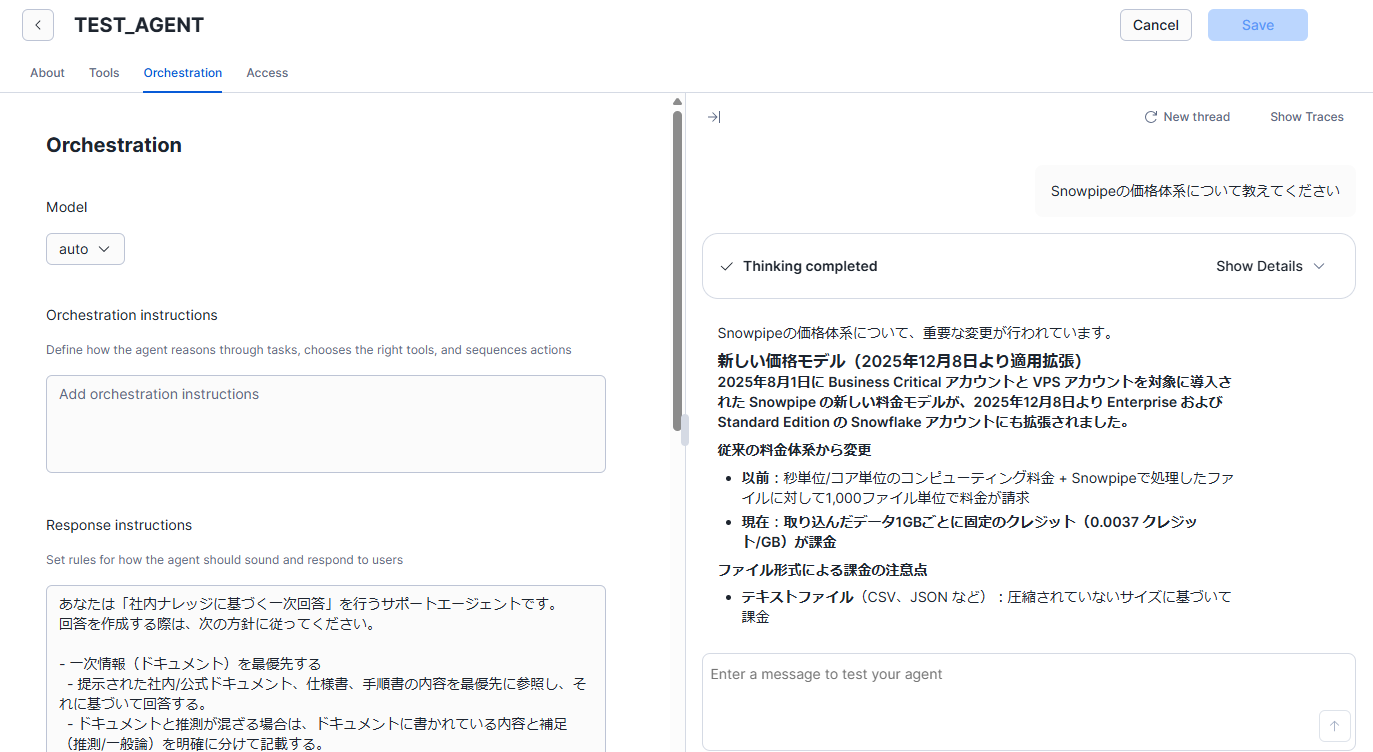Click the response intro line about 重要な変更
This screenshot has width=1373, height=752.
(916, 333)
